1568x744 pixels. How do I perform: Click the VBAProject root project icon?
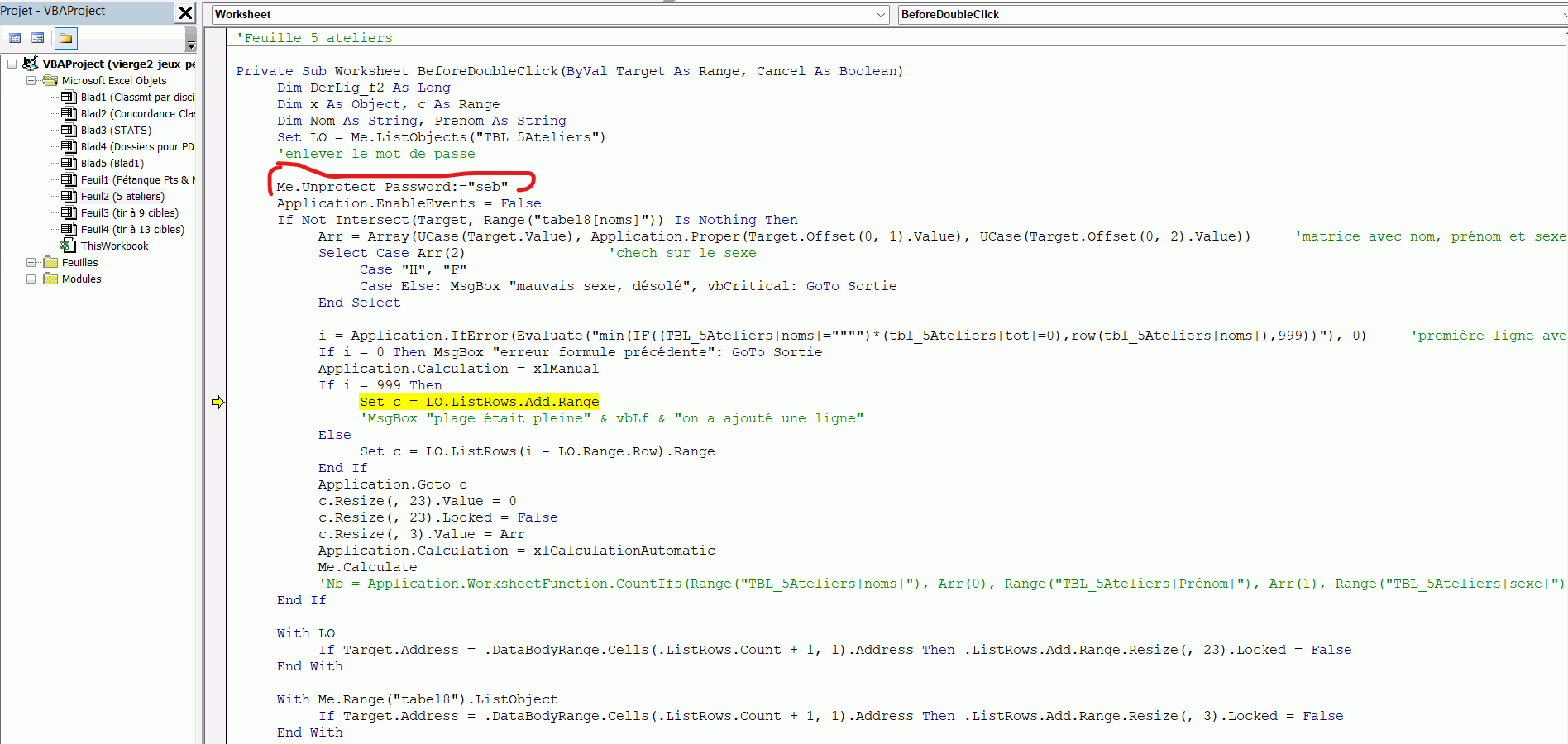[31, 64]
